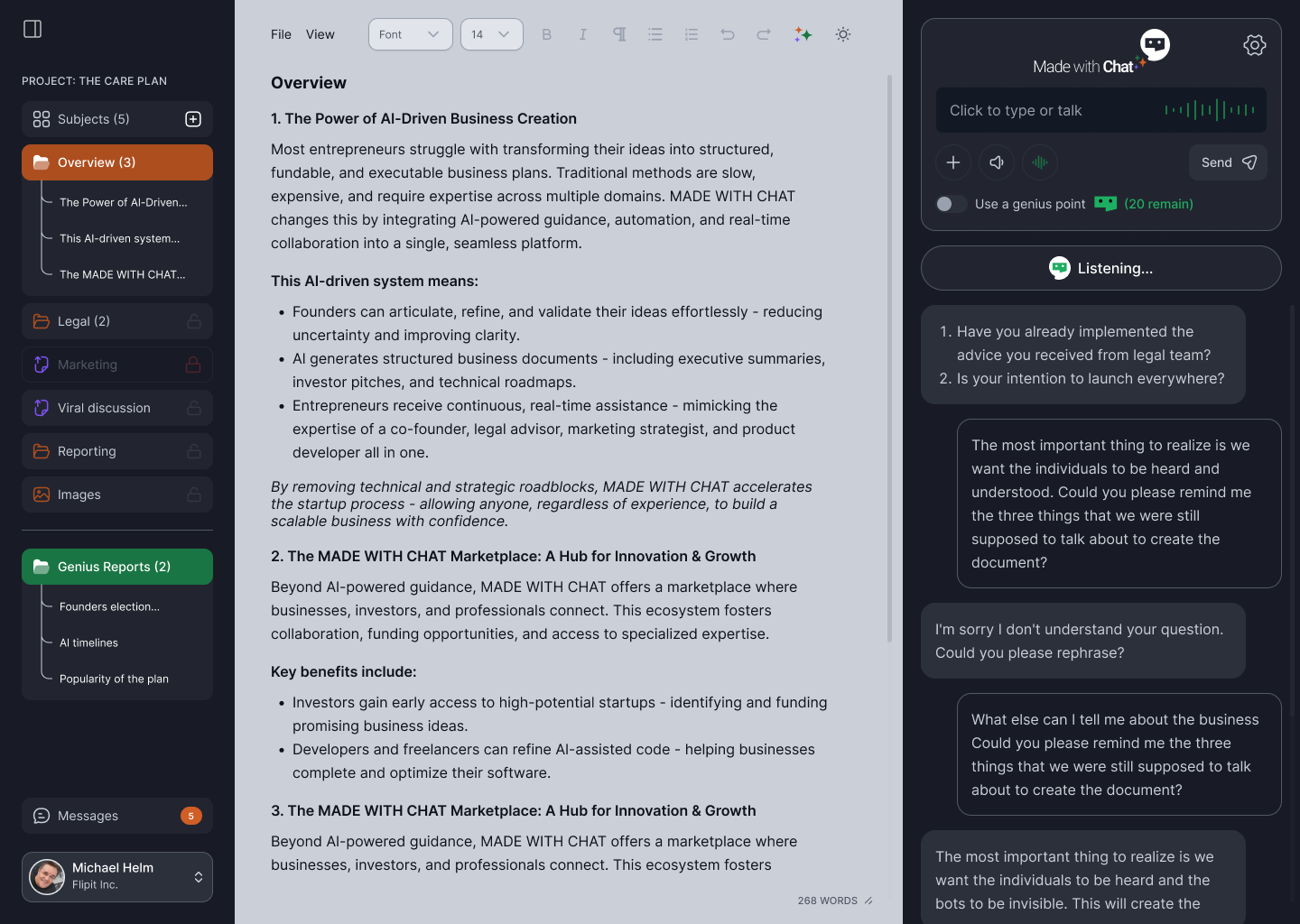Undo the last edit
1300x924 pixels.
click(728, 34)
